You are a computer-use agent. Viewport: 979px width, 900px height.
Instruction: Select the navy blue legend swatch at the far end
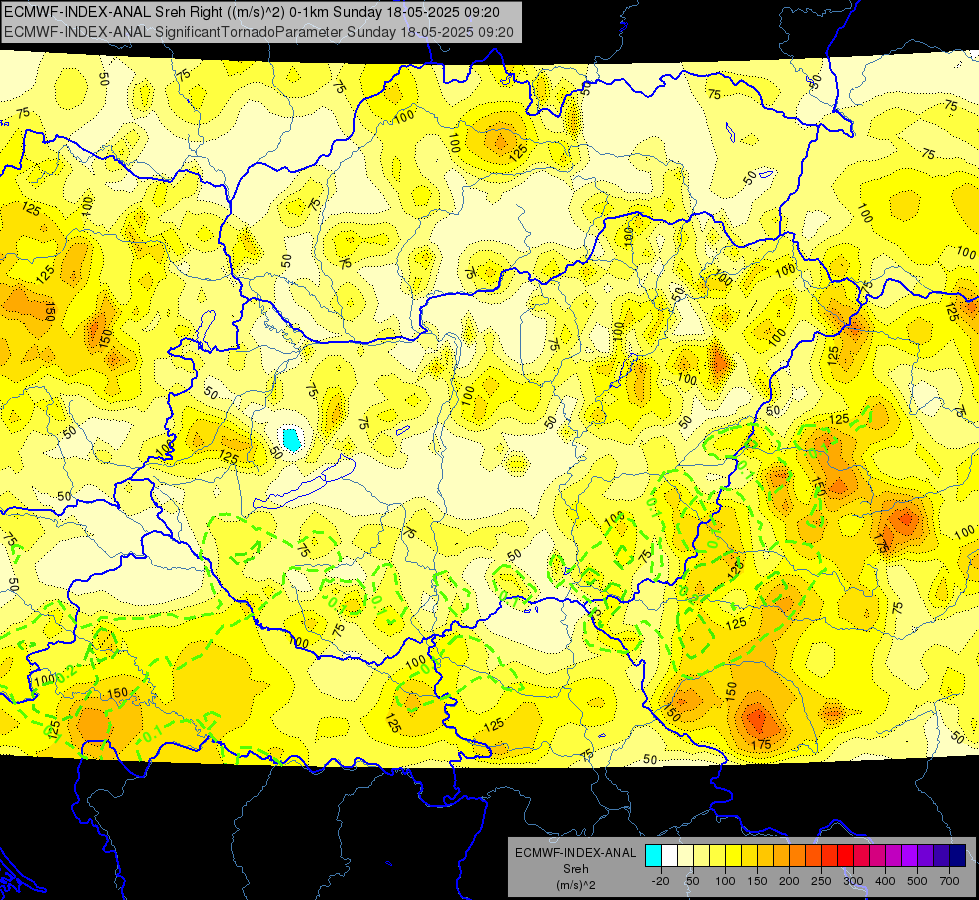coord(958,855)
